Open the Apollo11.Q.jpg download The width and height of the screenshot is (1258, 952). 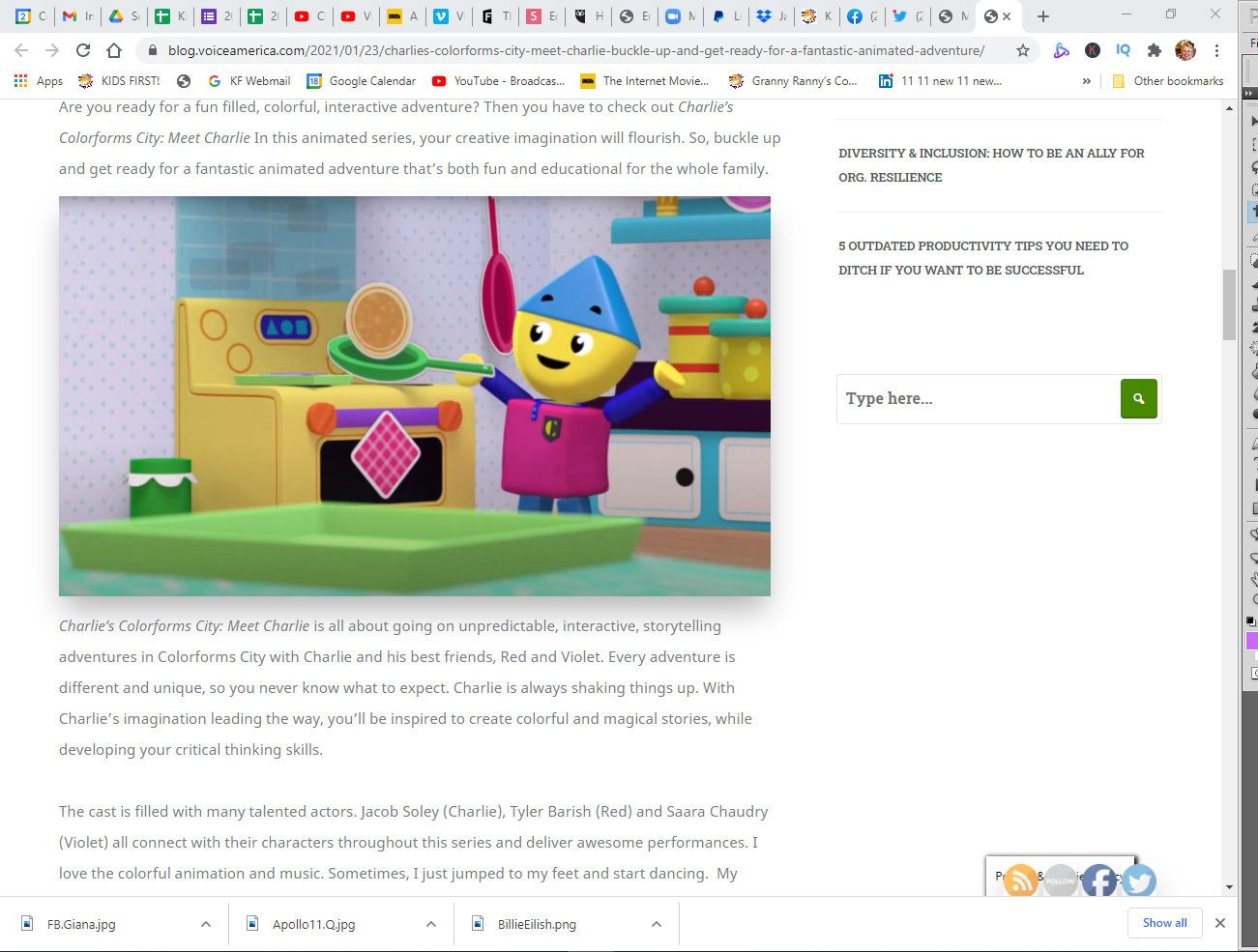313,924
